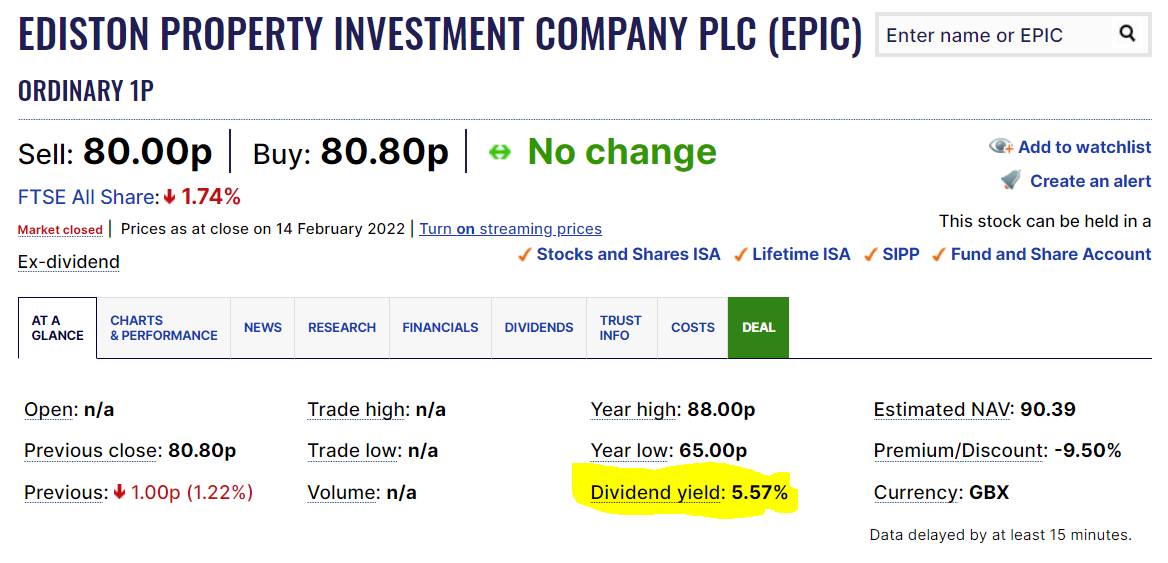Screen dimensions: 1168x563
Task: Add this stock to watchlist
Action: coord(1084,147)
